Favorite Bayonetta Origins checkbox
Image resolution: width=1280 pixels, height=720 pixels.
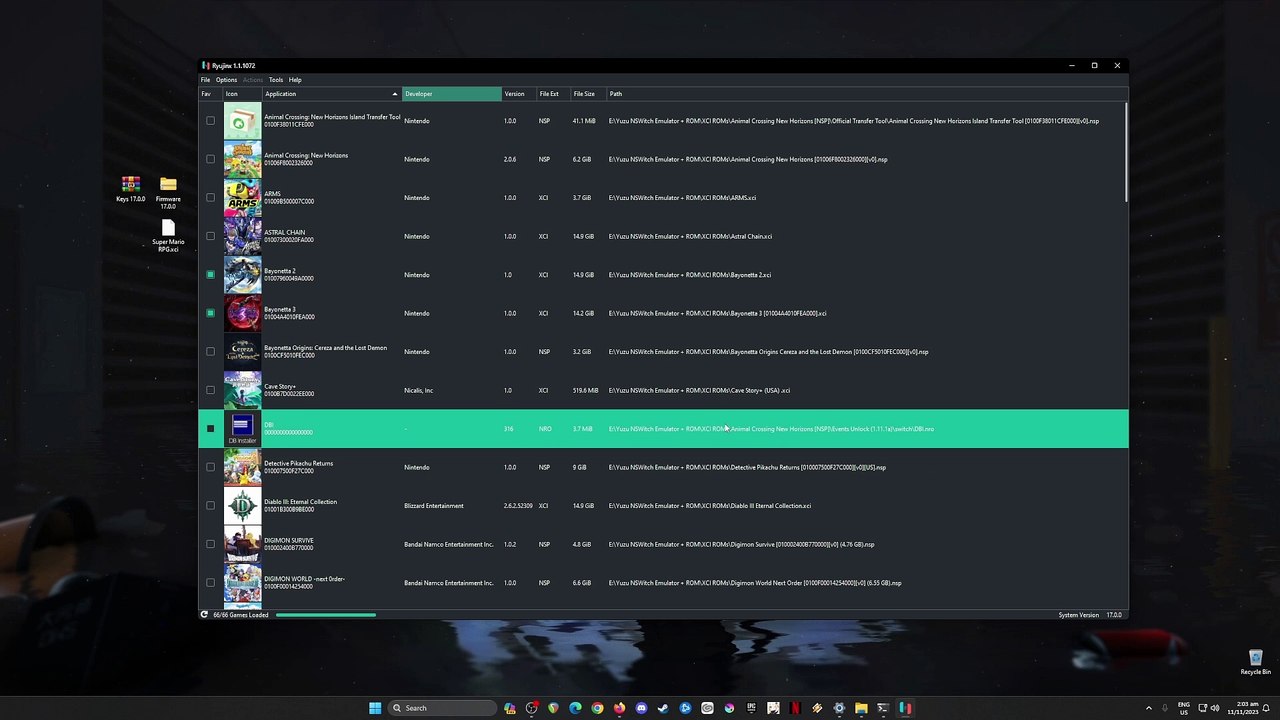(210, 352)
